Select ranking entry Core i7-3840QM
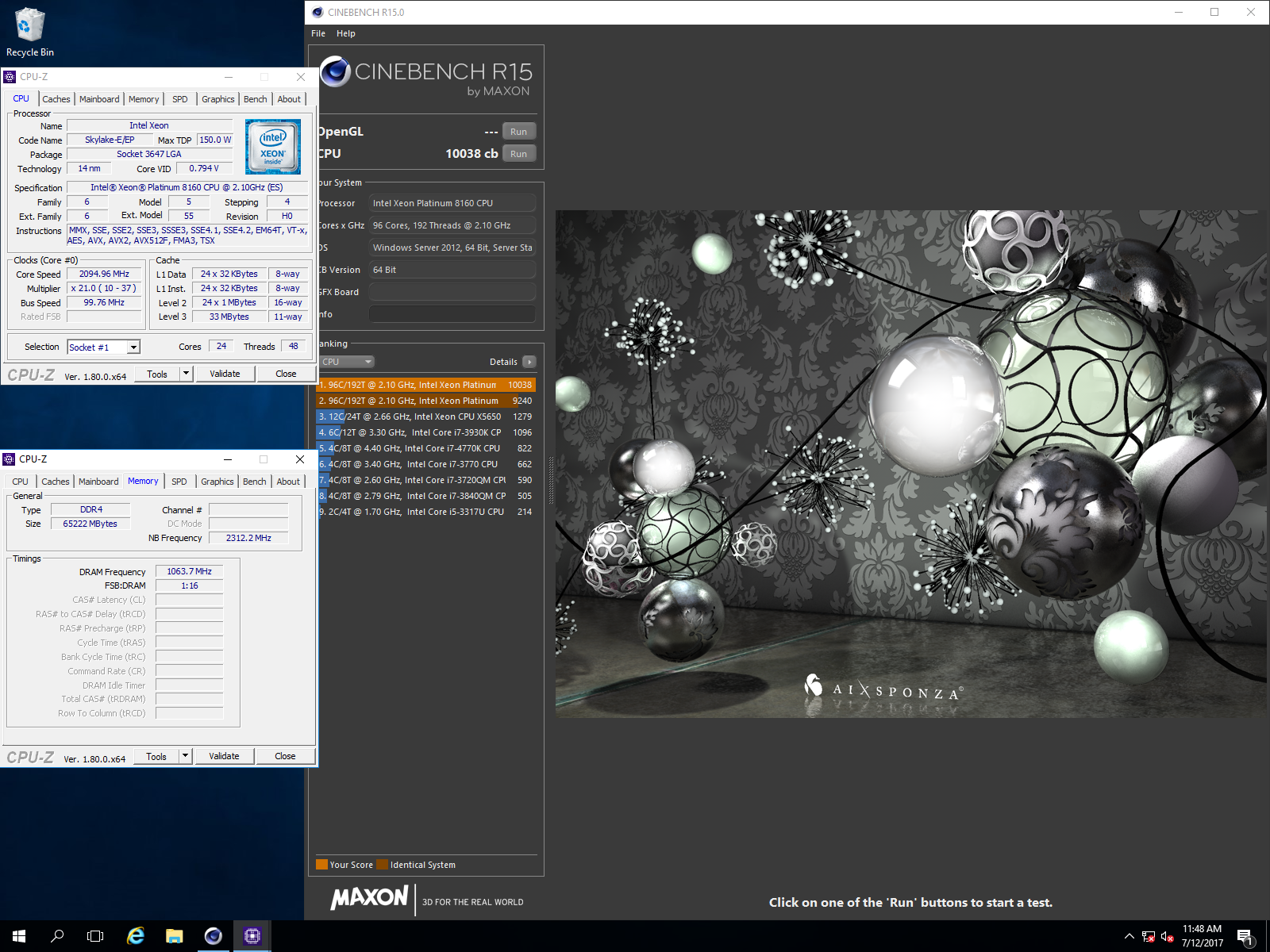The height and width of the screenshot is (952, 1270). (x=425, y=496)
